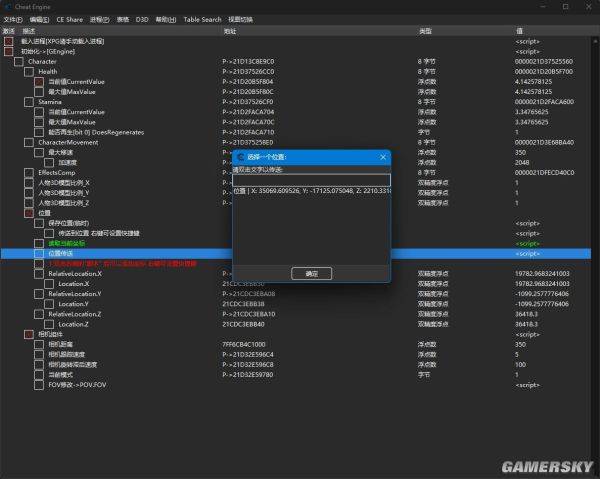Viewport: 600px width, 479px height.
Task: Click the Cheat Engine title bar icon
Action: coord(8,7)
